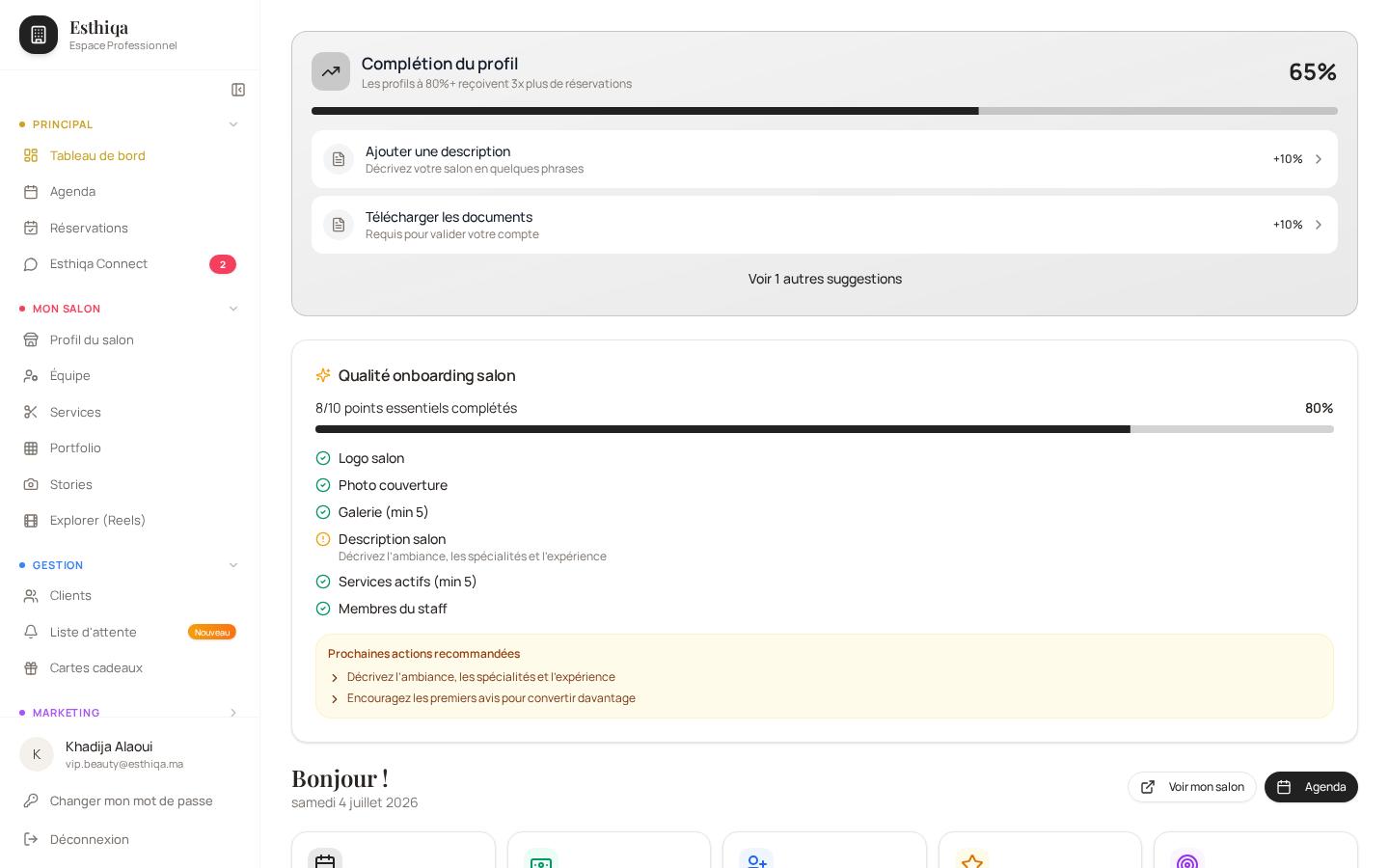Viewport: 1389px width, 868px height.
Task: Click the black Agenda button
Action: [1311, 787]
